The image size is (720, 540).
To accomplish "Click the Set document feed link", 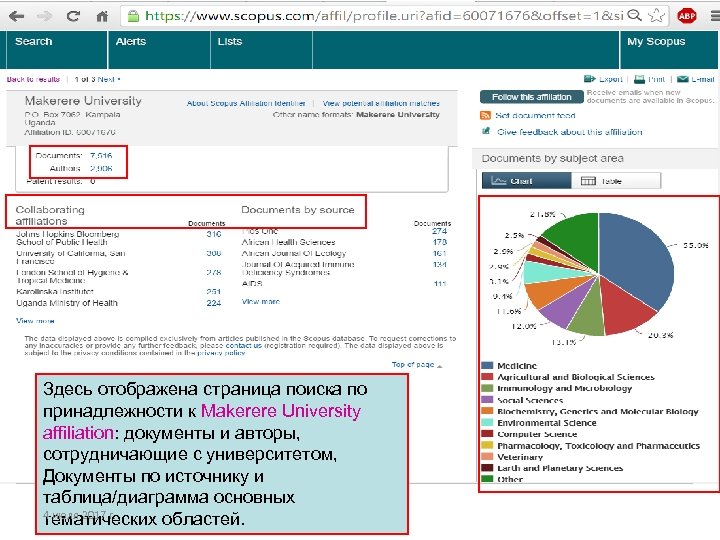I will (535, 115).
